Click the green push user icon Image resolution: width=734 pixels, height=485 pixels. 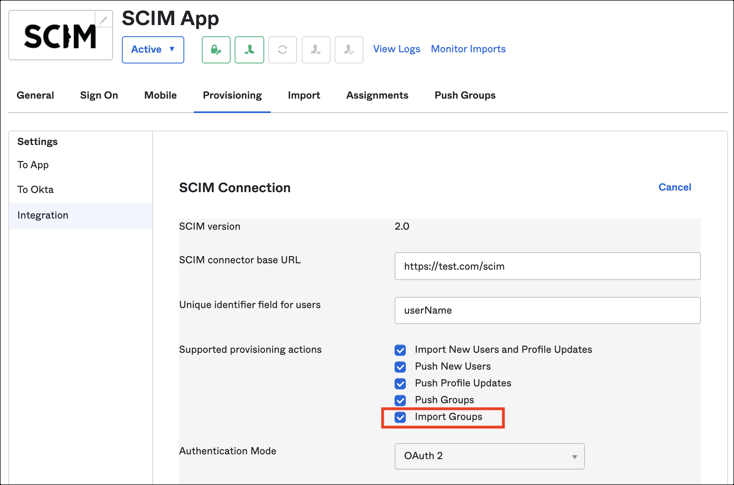pos(249,49)
